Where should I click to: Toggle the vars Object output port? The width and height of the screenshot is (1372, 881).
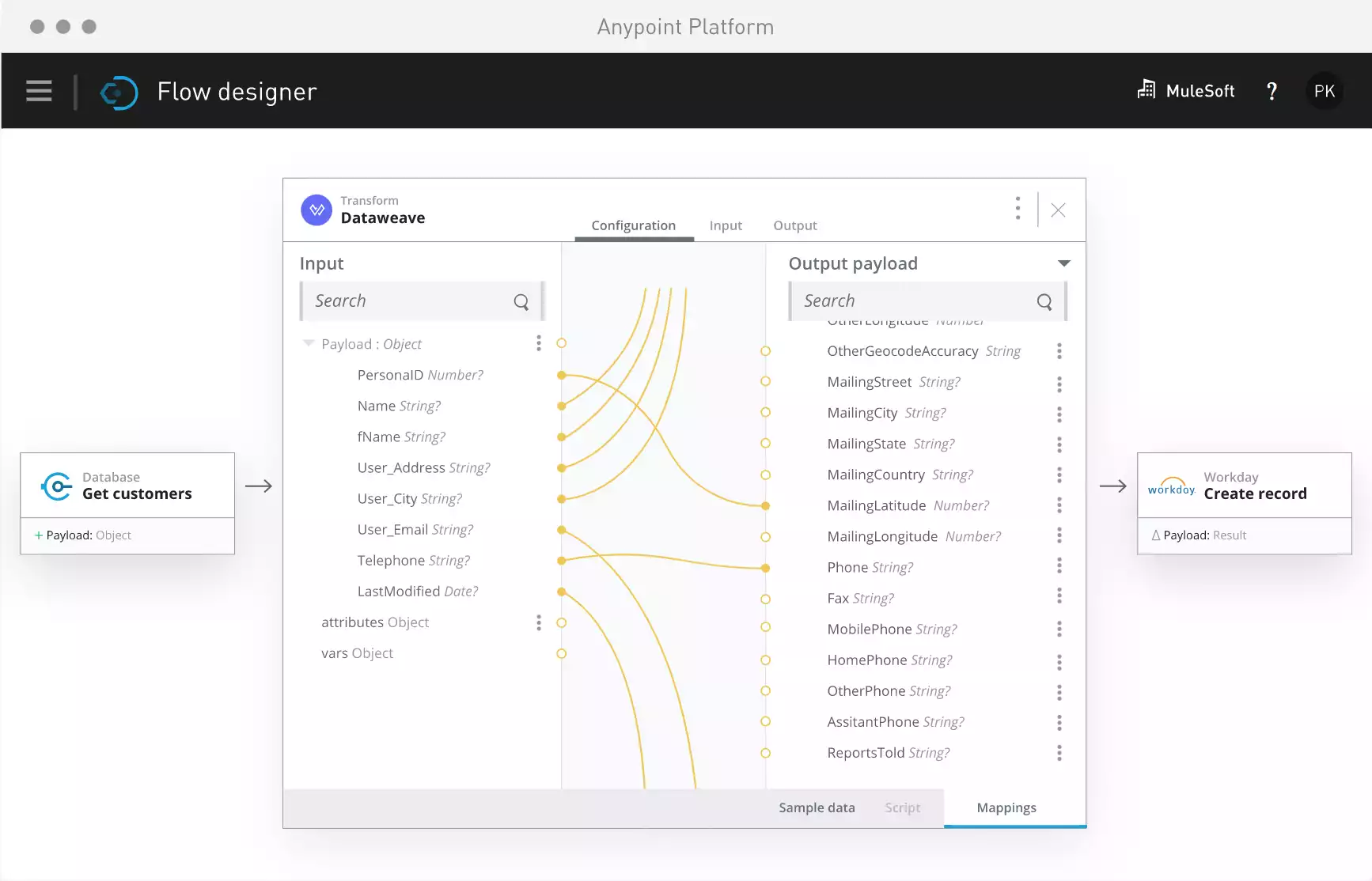pyautogui.click(x=562, y=654)
